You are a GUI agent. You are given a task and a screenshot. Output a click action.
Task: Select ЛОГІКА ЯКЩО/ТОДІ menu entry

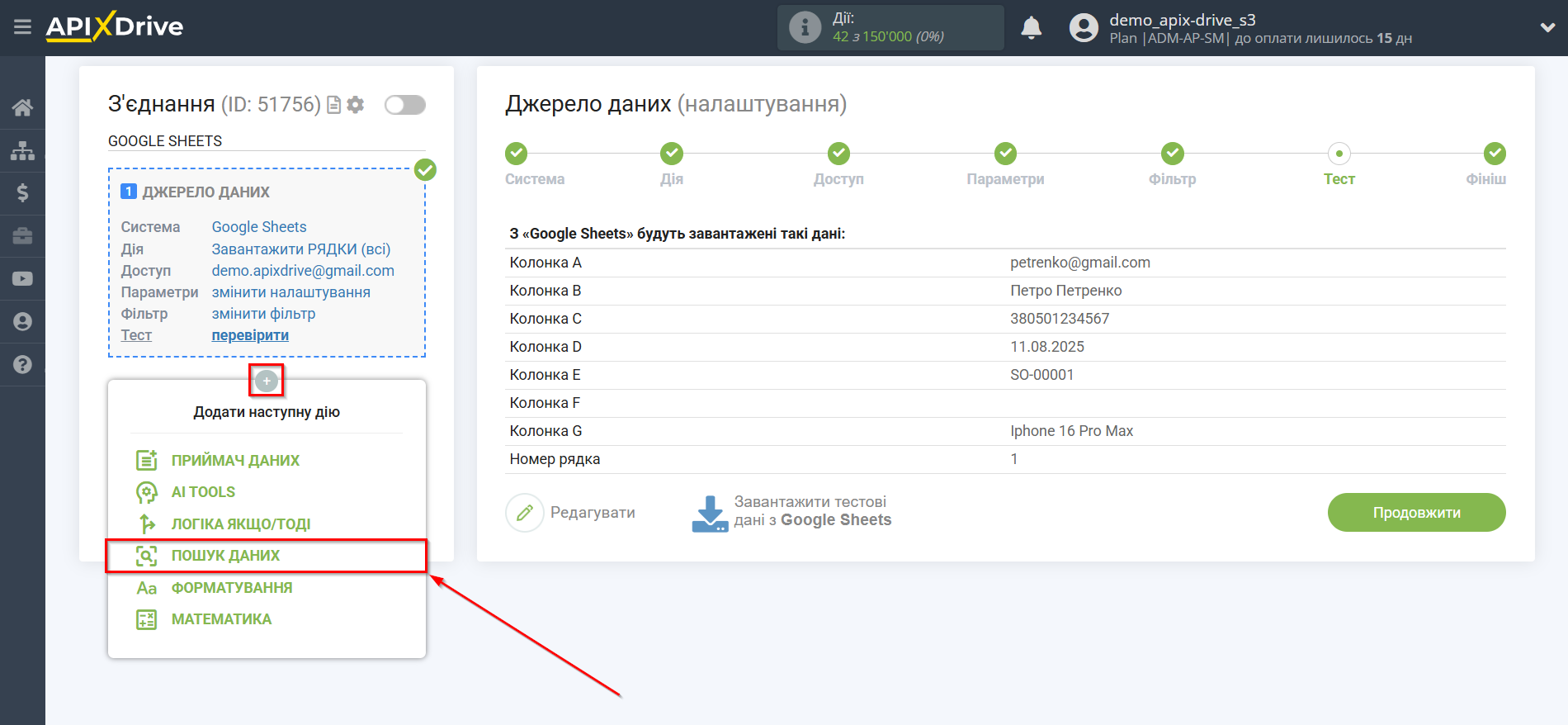pos(241,524)
